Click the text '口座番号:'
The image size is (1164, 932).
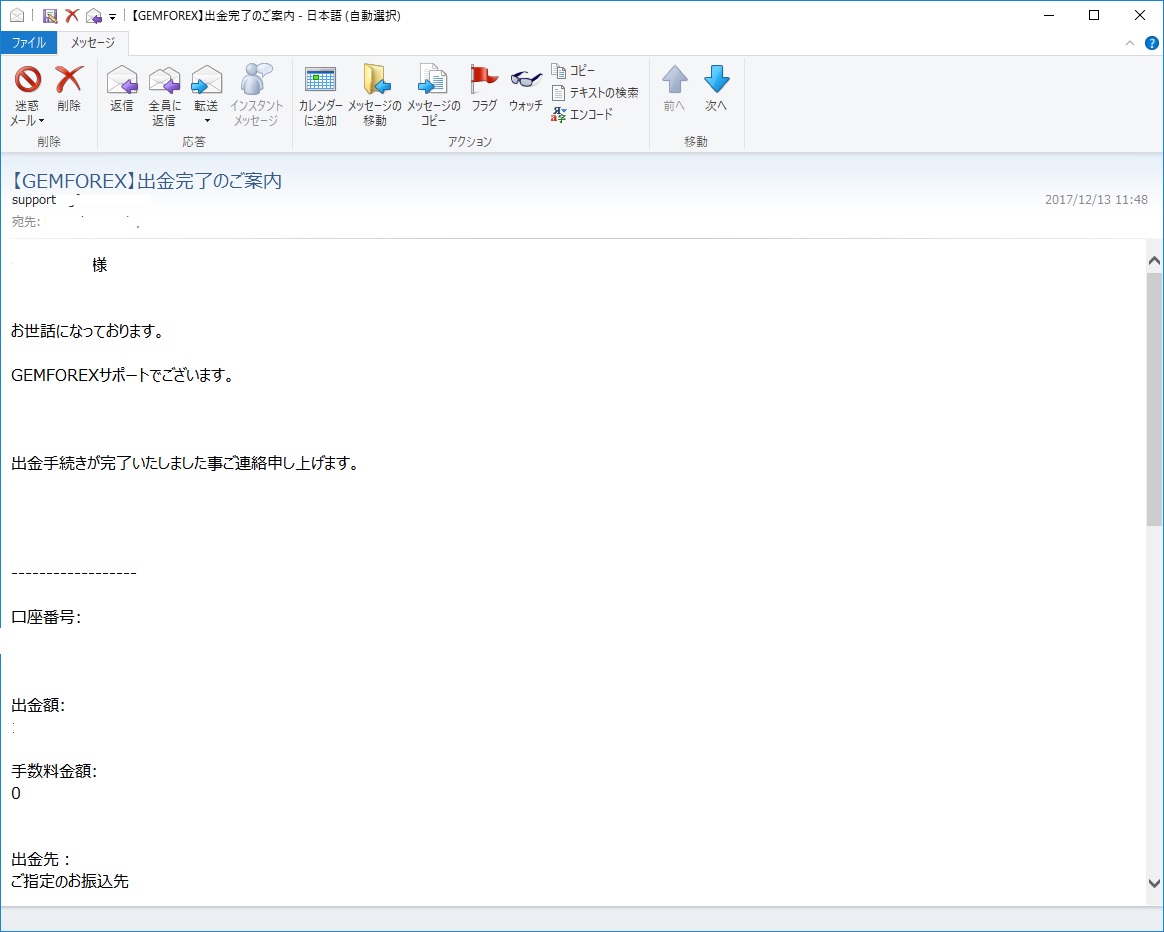click(x=46, y=618)
